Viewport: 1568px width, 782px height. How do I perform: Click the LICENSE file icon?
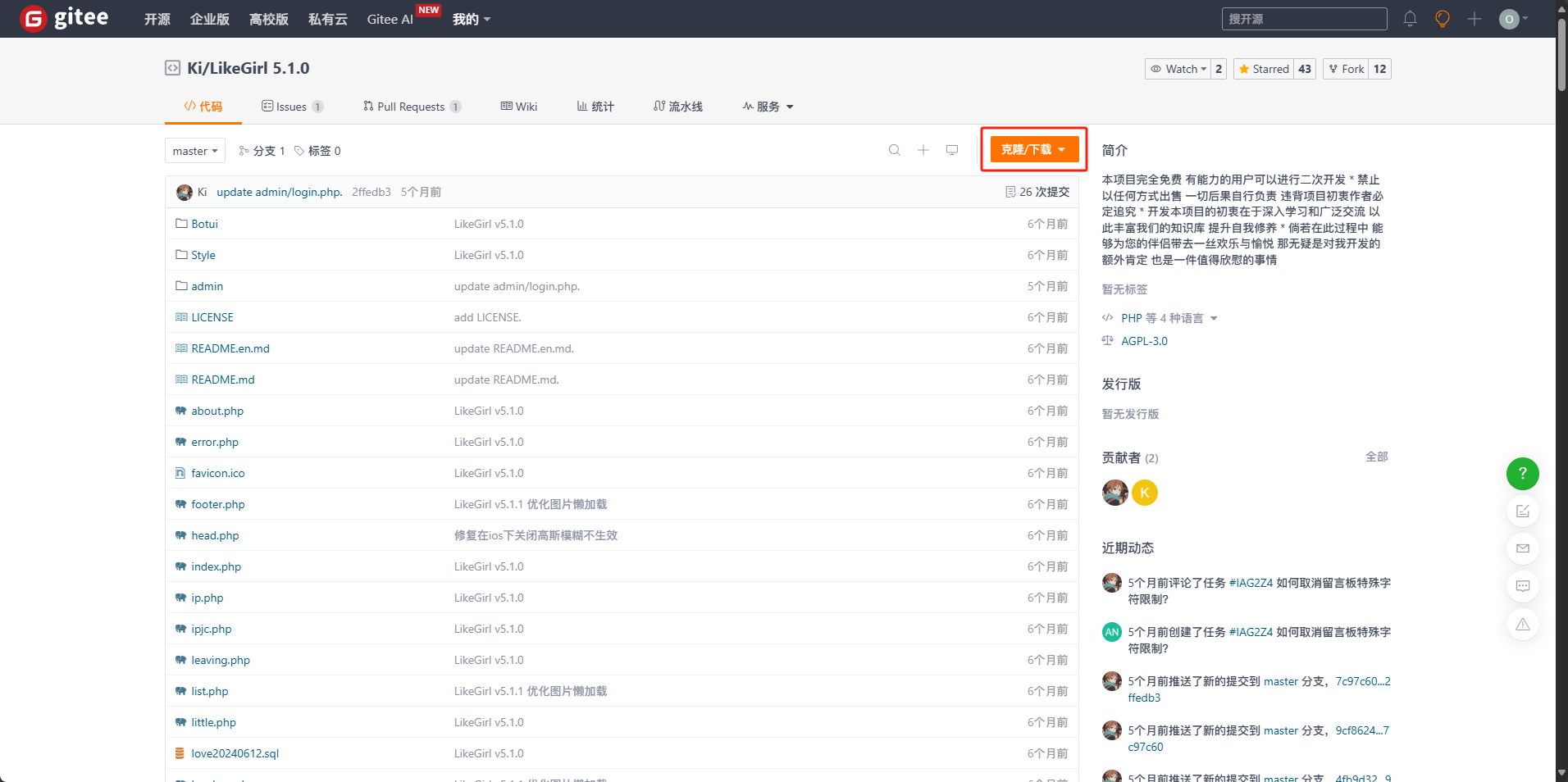(181, 317)
